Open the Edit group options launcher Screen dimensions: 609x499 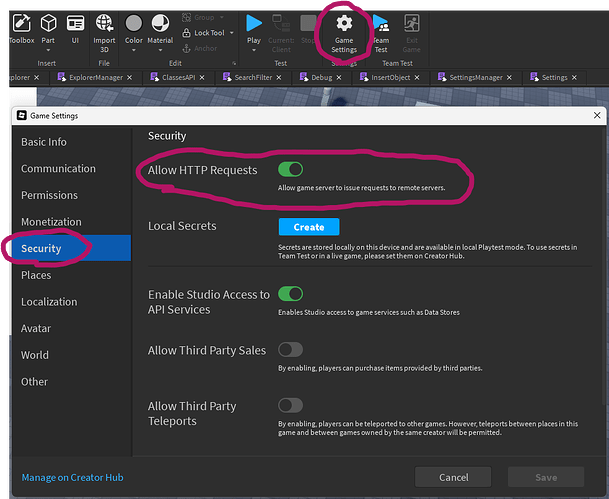[234, 63]
